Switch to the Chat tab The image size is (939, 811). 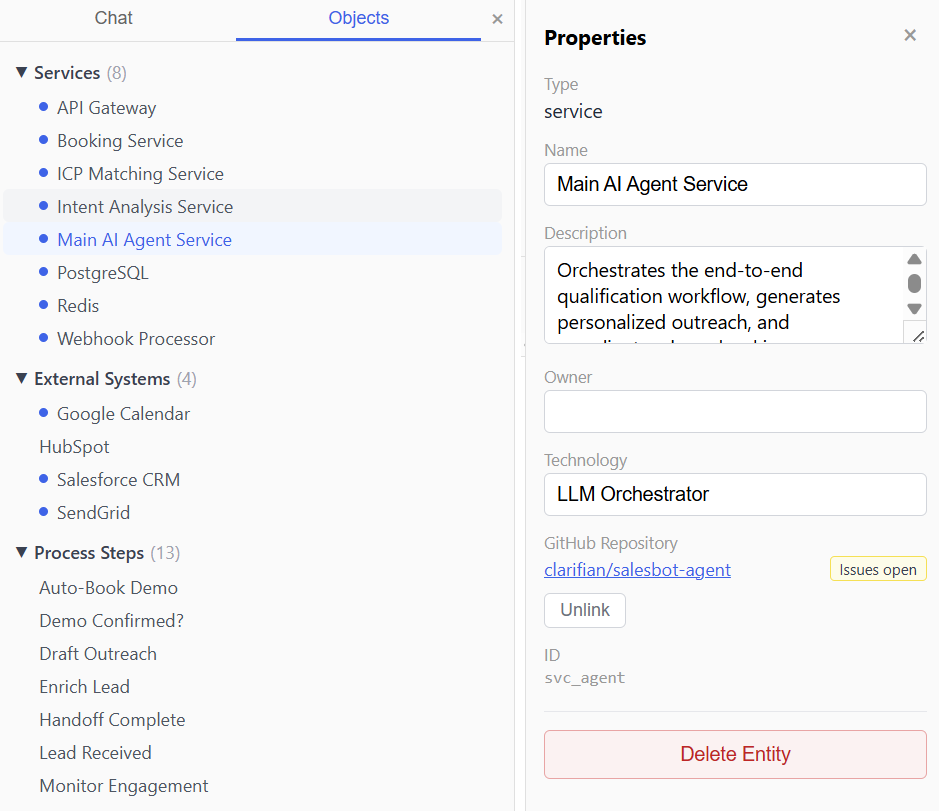[113, 18]
